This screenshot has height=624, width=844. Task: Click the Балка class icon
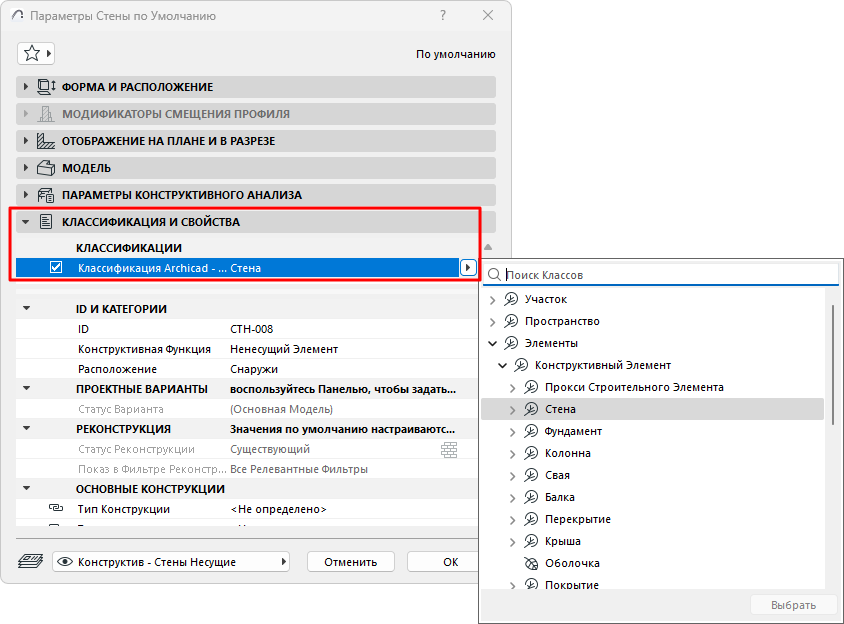(x=531, y=497)
